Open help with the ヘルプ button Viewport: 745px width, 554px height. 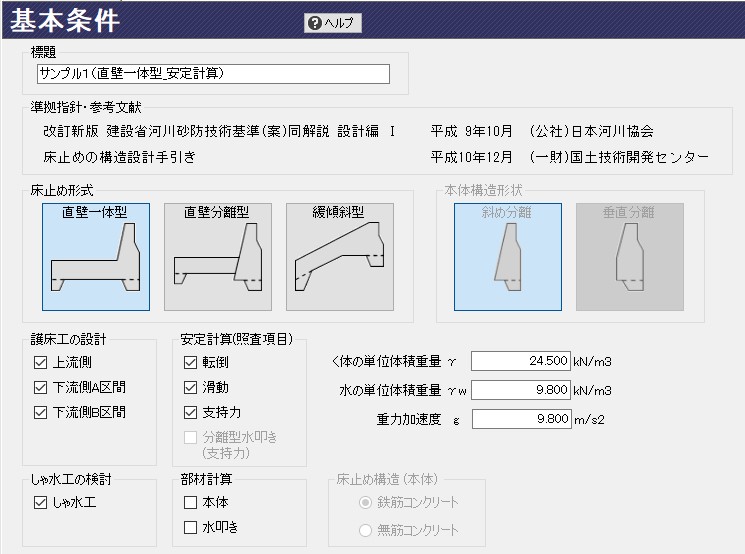pos(333,23)
